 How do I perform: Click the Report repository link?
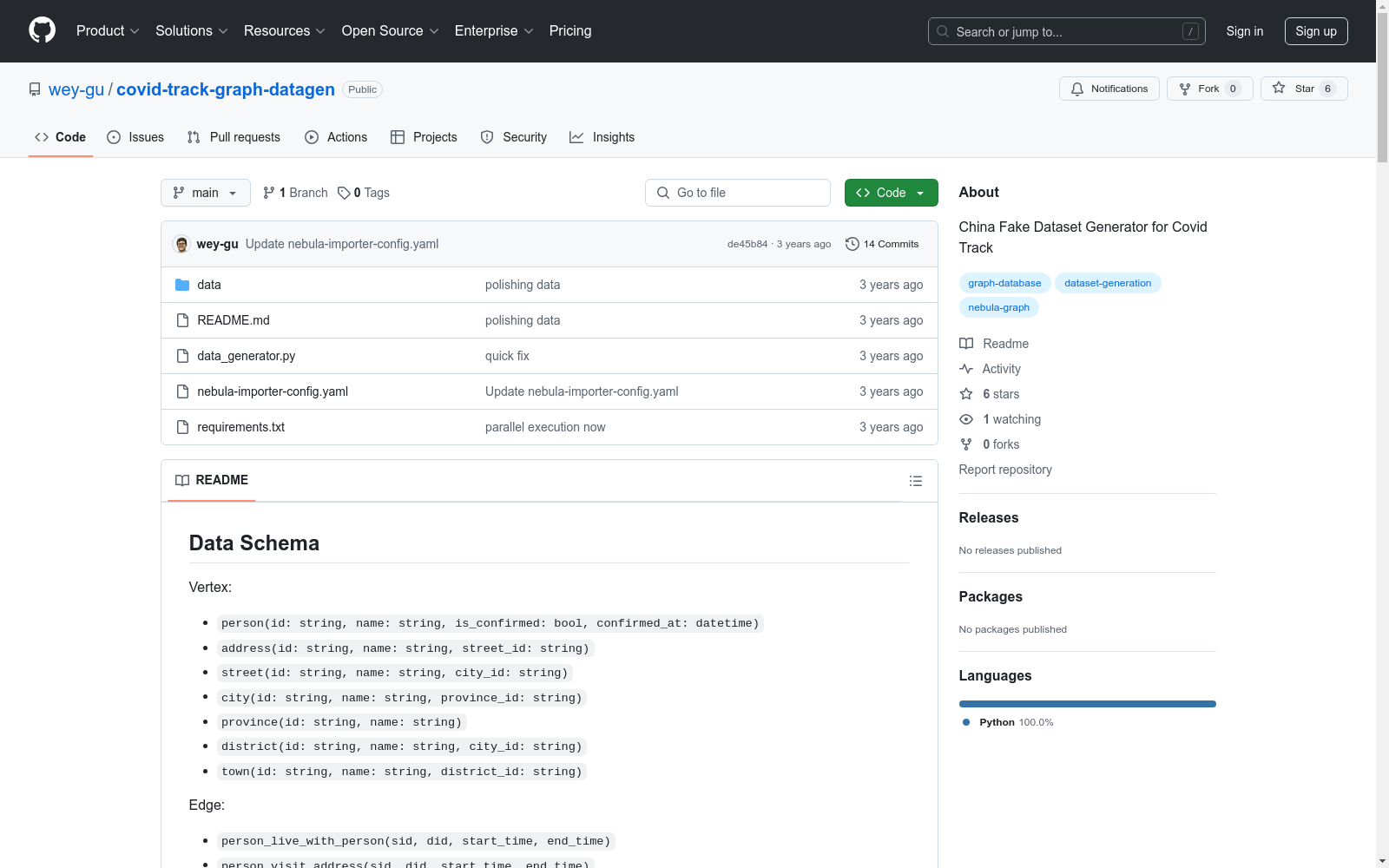[1005, 470]
